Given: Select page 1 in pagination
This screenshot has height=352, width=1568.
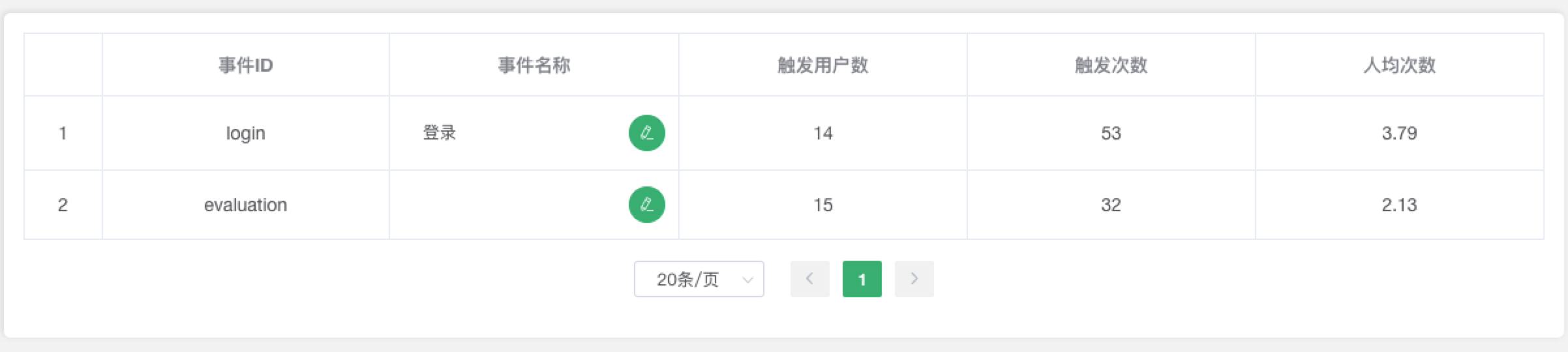Looking at the screenshot, I should click(862, 279).
